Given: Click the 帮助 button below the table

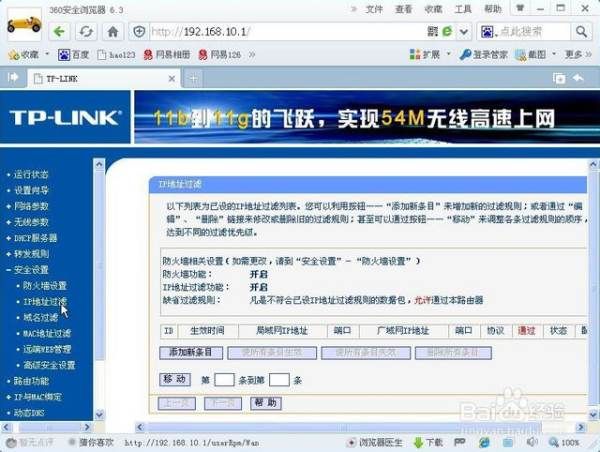Looking at the screenshot, I should [x=266, y=403].
